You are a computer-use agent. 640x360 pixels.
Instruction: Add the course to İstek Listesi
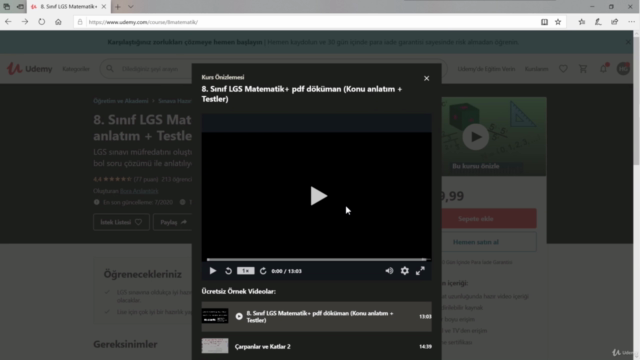(121, 222)
